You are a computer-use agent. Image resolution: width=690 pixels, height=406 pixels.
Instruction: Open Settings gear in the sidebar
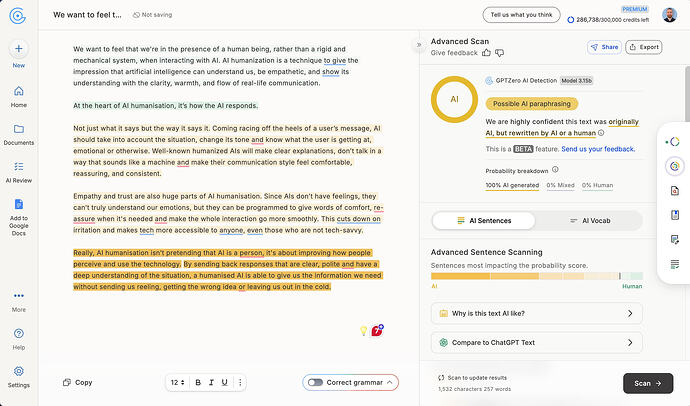(x=18, y=371)
